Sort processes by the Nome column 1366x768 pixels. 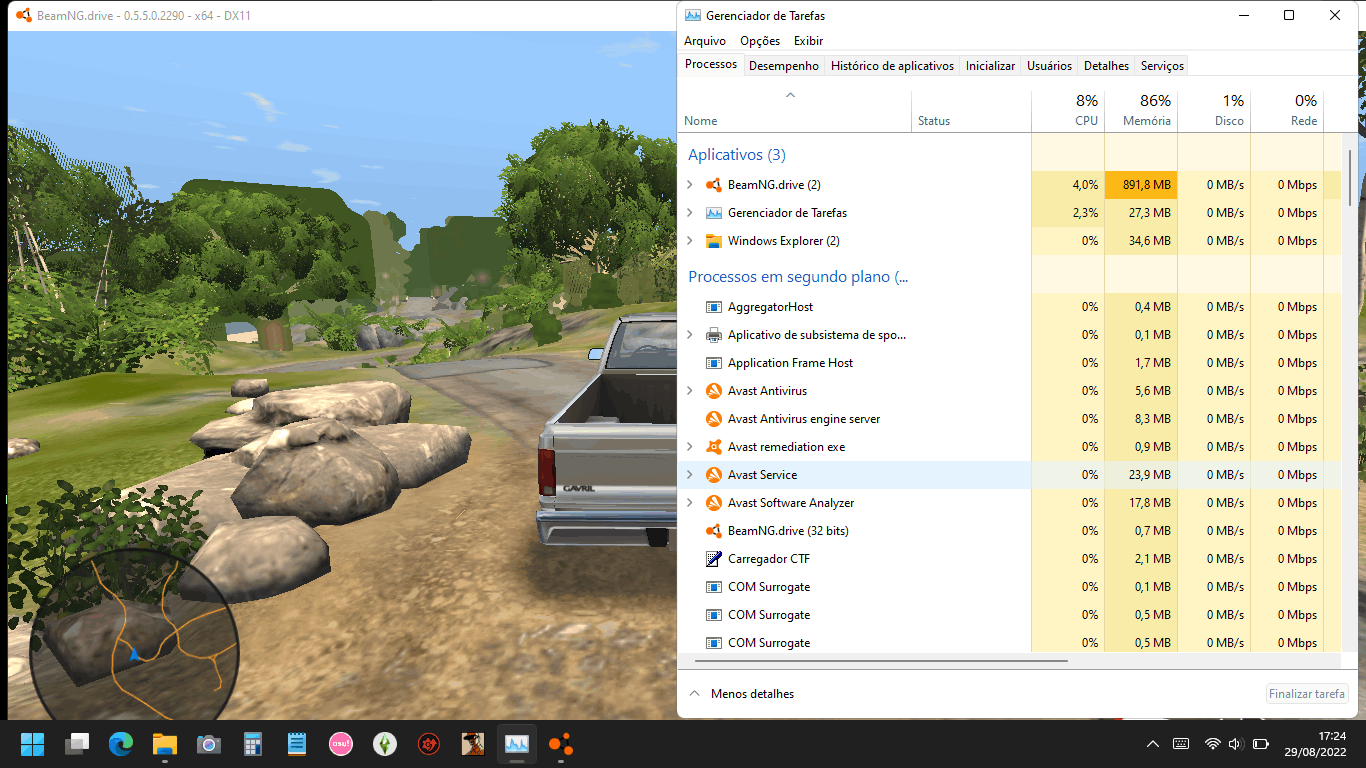tap(794, 111)
